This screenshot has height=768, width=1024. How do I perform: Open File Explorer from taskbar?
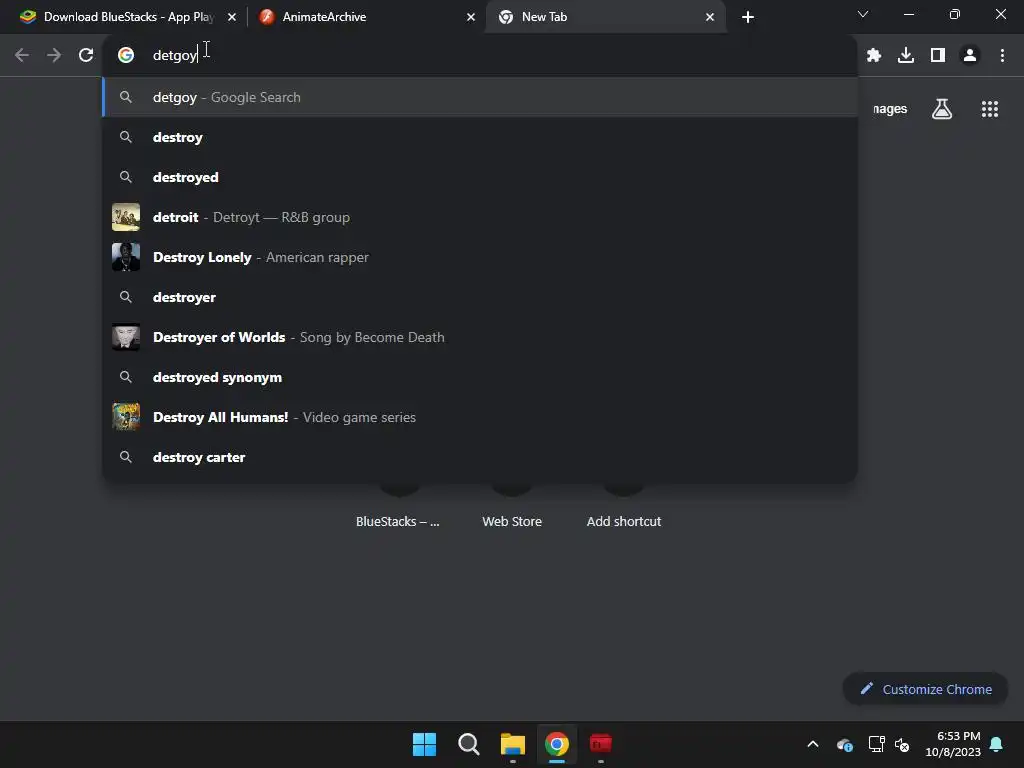coord(513,744)
